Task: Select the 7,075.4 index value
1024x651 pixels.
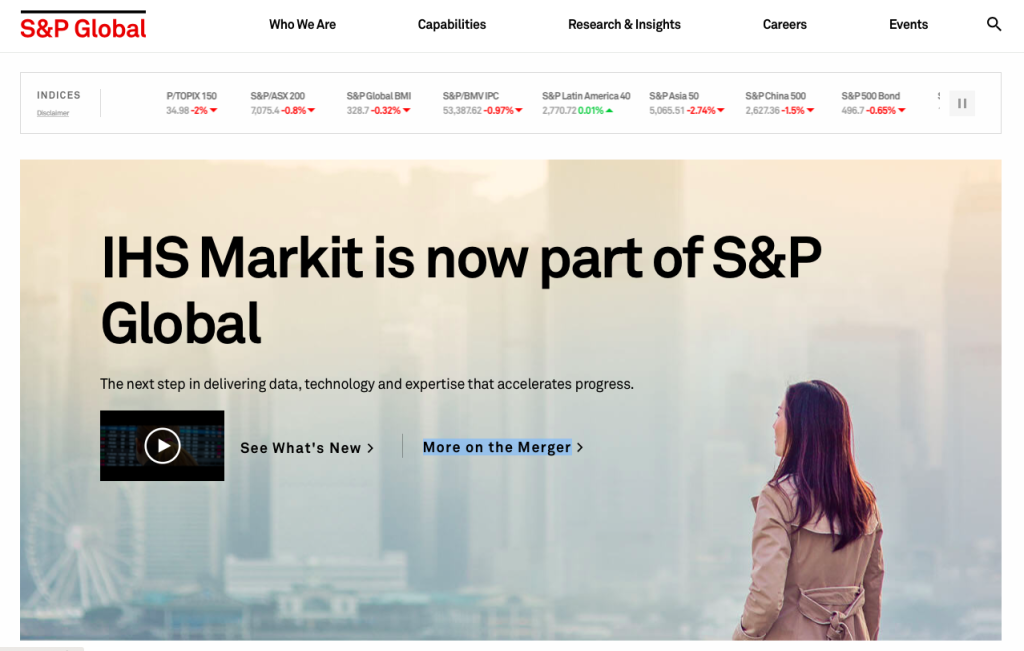Action: [x=265, y=110]
